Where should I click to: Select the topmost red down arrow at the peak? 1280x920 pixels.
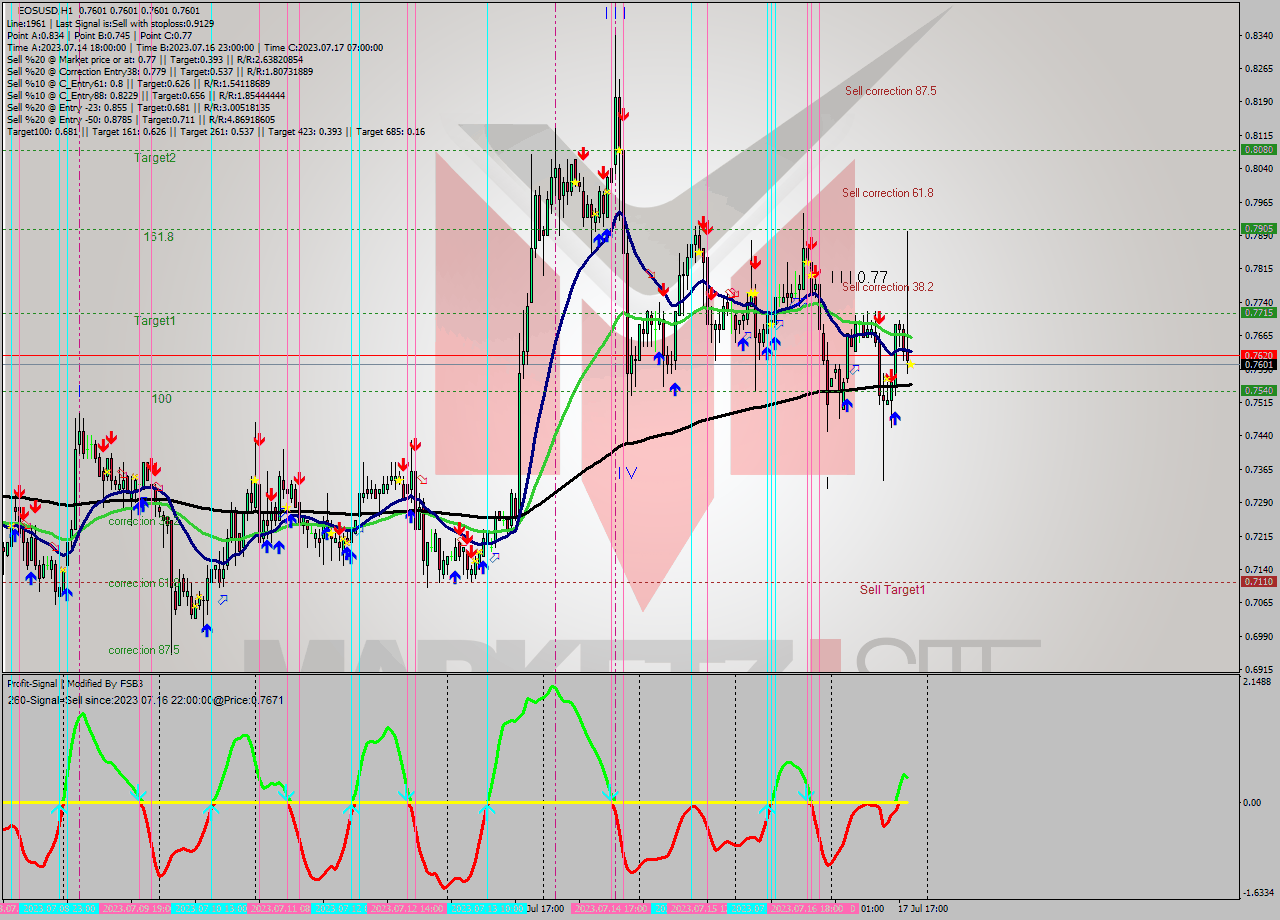pyautogui.click(x=624, y=114)
